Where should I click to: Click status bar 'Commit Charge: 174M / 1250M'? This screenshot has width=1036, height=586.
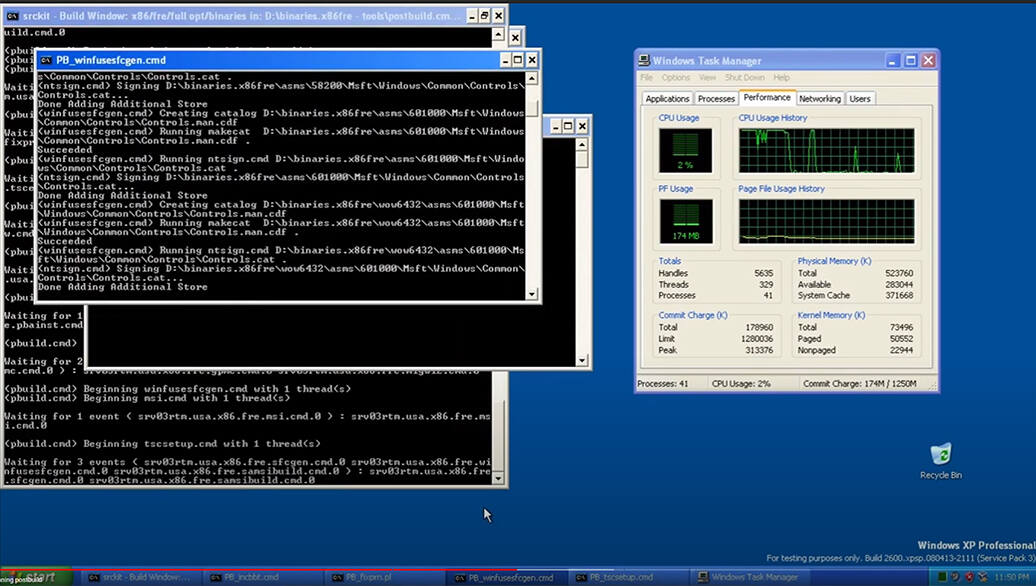click(859, 383)
